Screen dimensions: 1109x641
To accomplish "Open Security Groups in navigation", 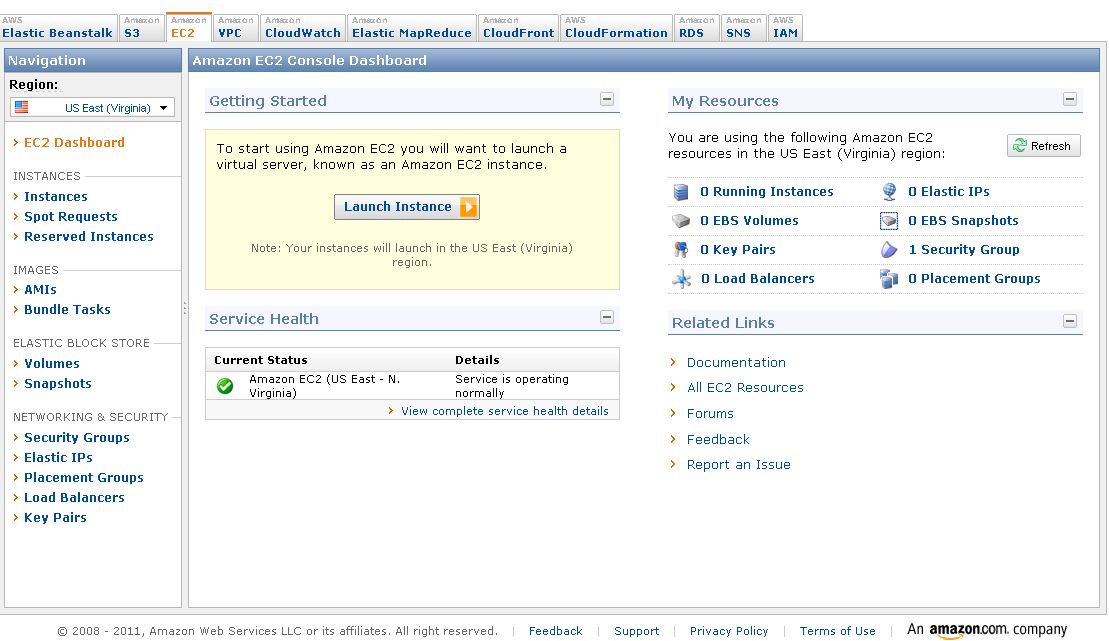I will (76, 438).
